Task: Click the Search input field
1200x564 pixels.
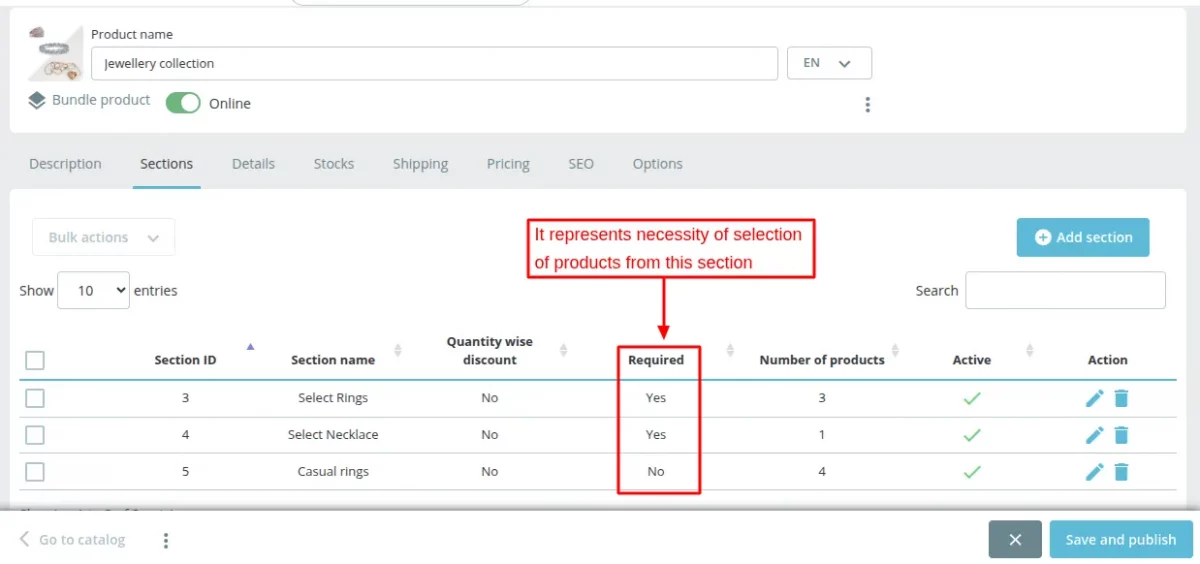Action: 1064,290
